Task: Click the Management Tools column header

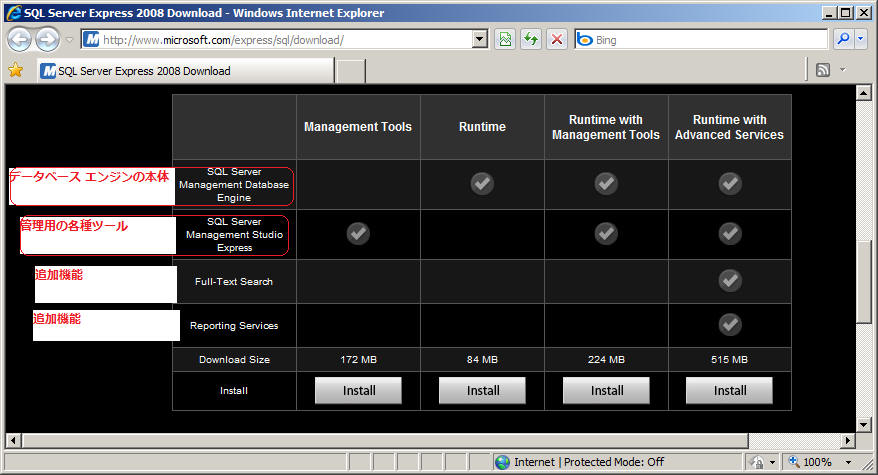Action: (x=358, y=127)
